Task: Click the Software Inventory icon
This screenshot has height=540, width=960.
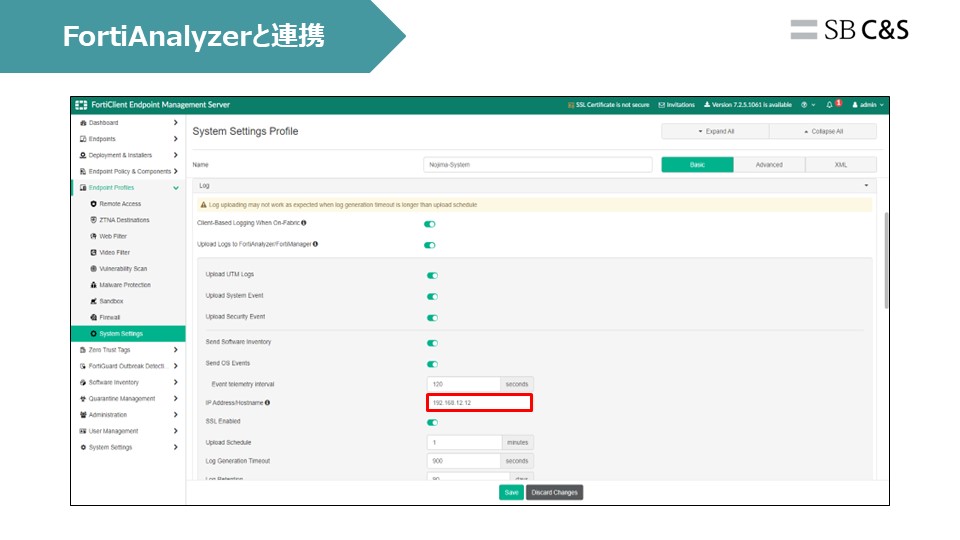Action: 83,383
